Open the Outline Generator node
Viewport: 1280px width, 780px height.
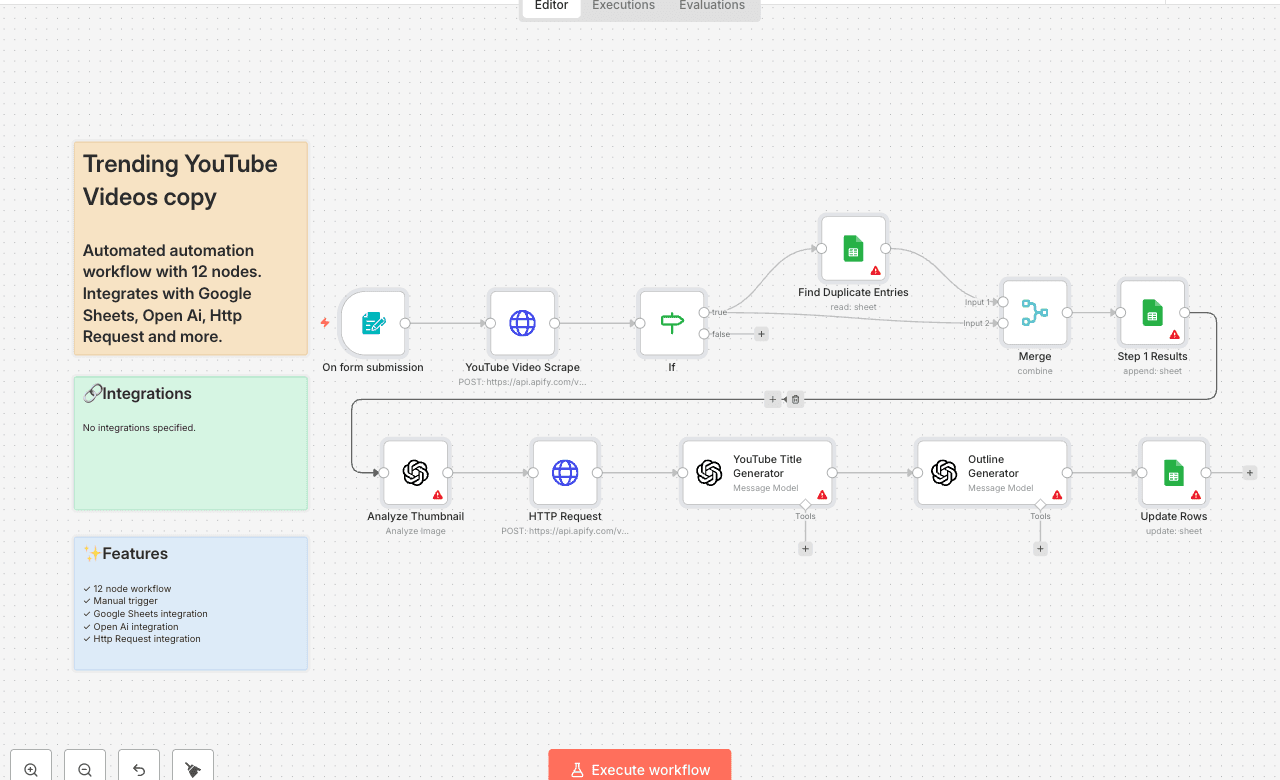[992, 472]
